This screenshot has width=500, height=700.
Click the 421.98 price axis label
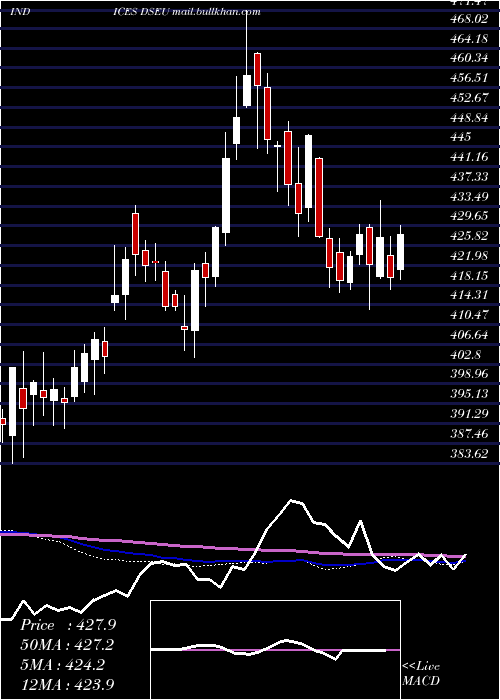click(470, 255)
